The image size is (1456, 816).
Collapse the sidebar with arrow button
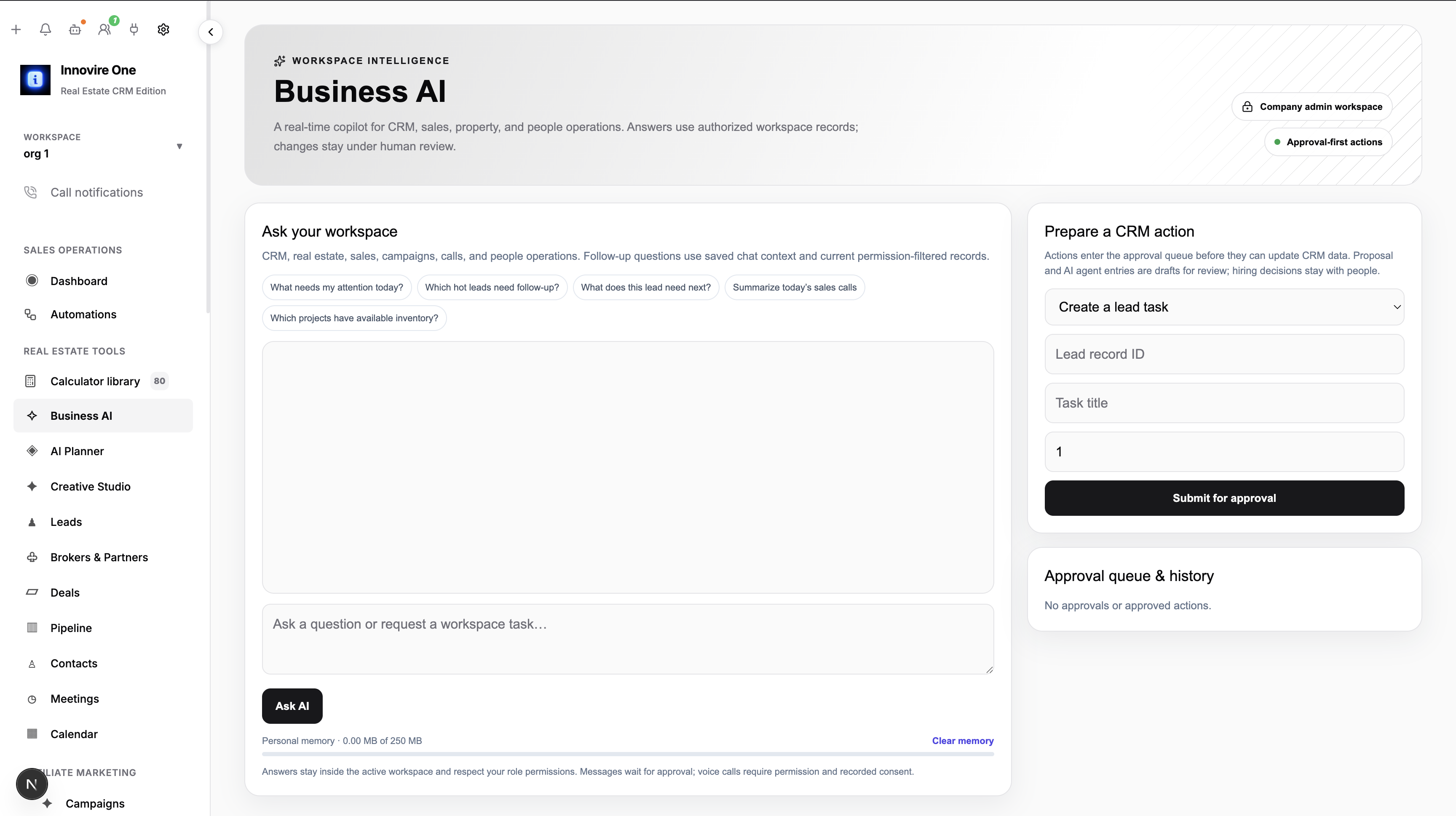coord(211,32)
